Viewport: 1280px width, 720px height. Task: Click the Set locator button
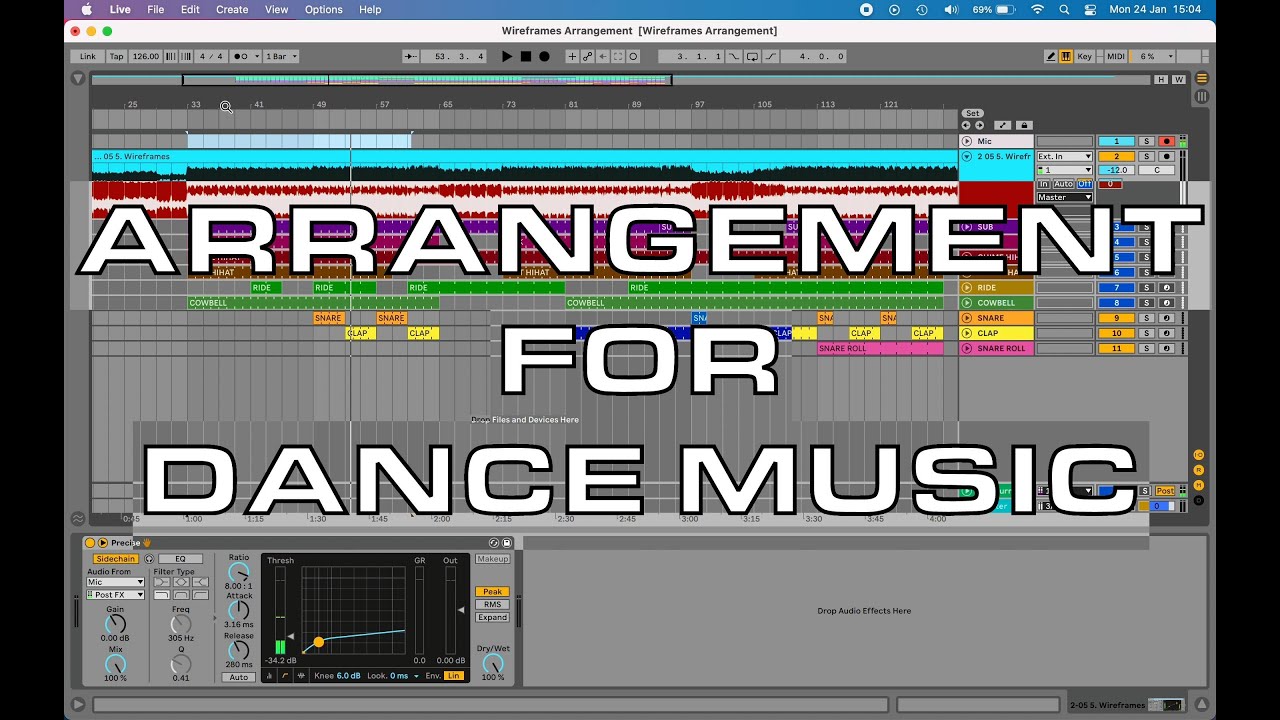coord(972,113)
